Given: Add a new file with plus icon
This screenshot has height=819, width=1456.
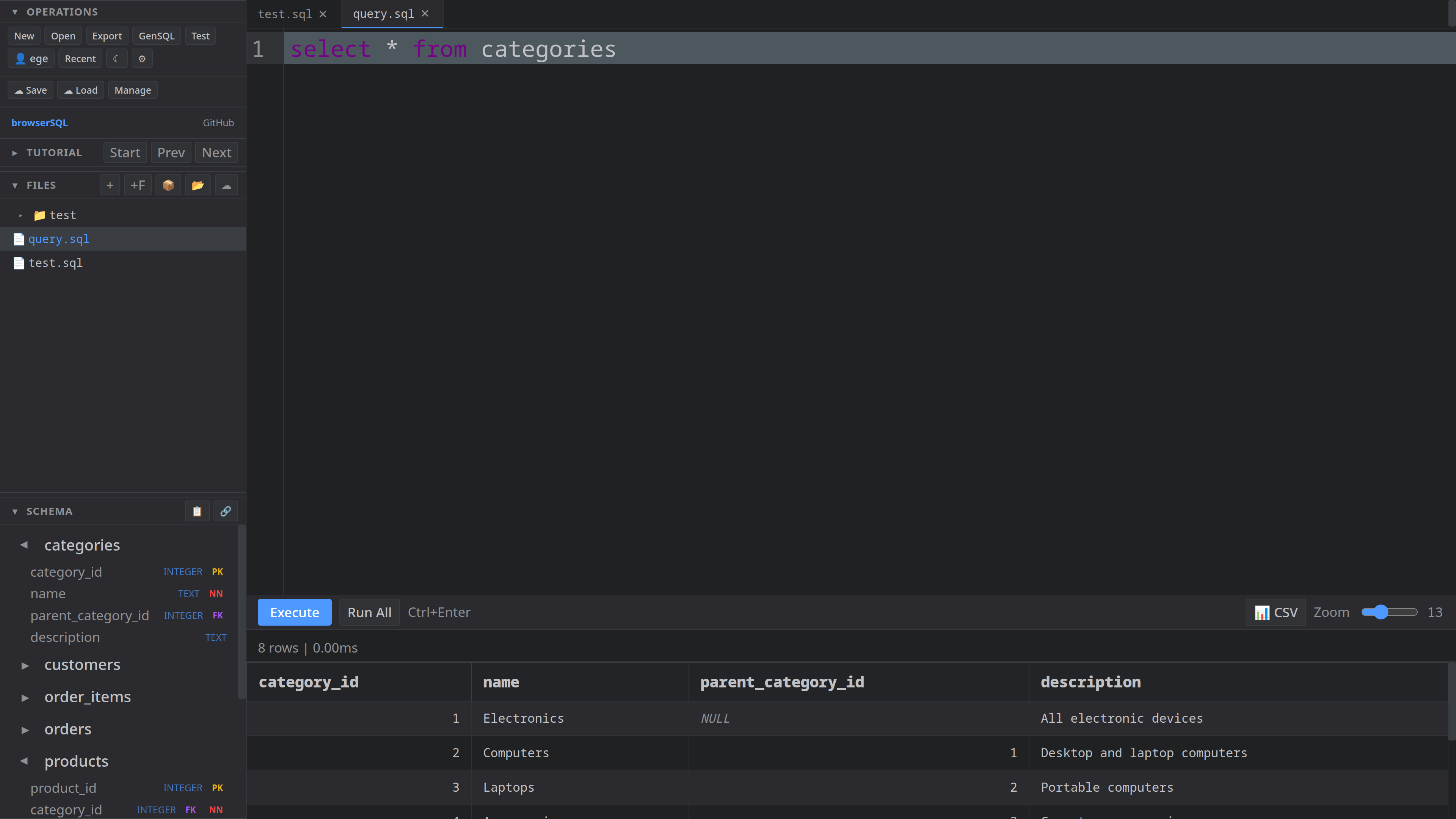Looking at the screenshot, I should tap(110, 185).
